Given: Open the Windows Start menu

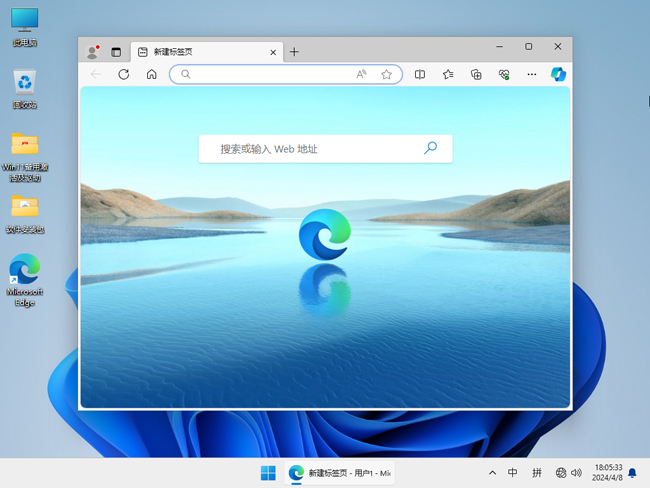Looking at the screenshot, I should click(x=268, y=473).
